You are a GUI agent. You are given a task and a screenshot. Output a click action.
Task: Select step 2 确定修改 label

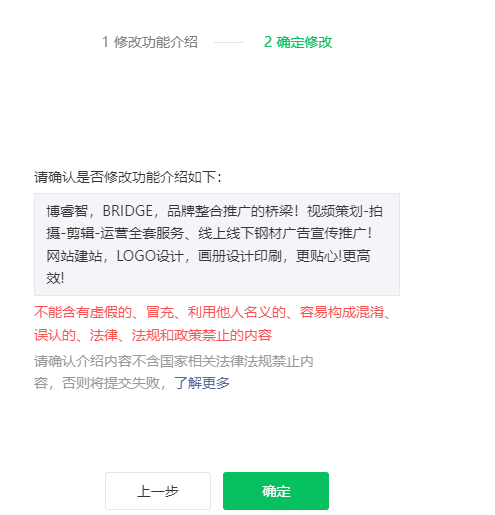coord(304,42)
